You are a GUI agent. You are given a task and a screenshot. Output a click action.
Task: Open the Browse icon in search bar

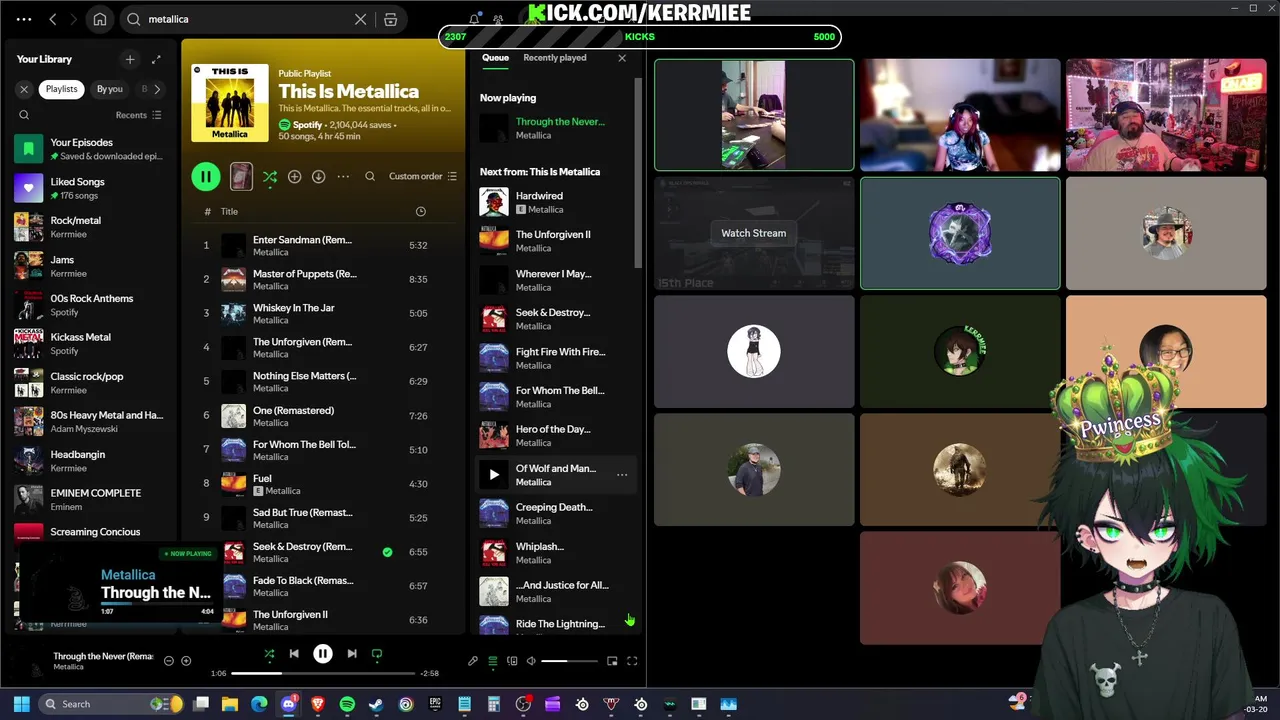(x=391, y=19)
